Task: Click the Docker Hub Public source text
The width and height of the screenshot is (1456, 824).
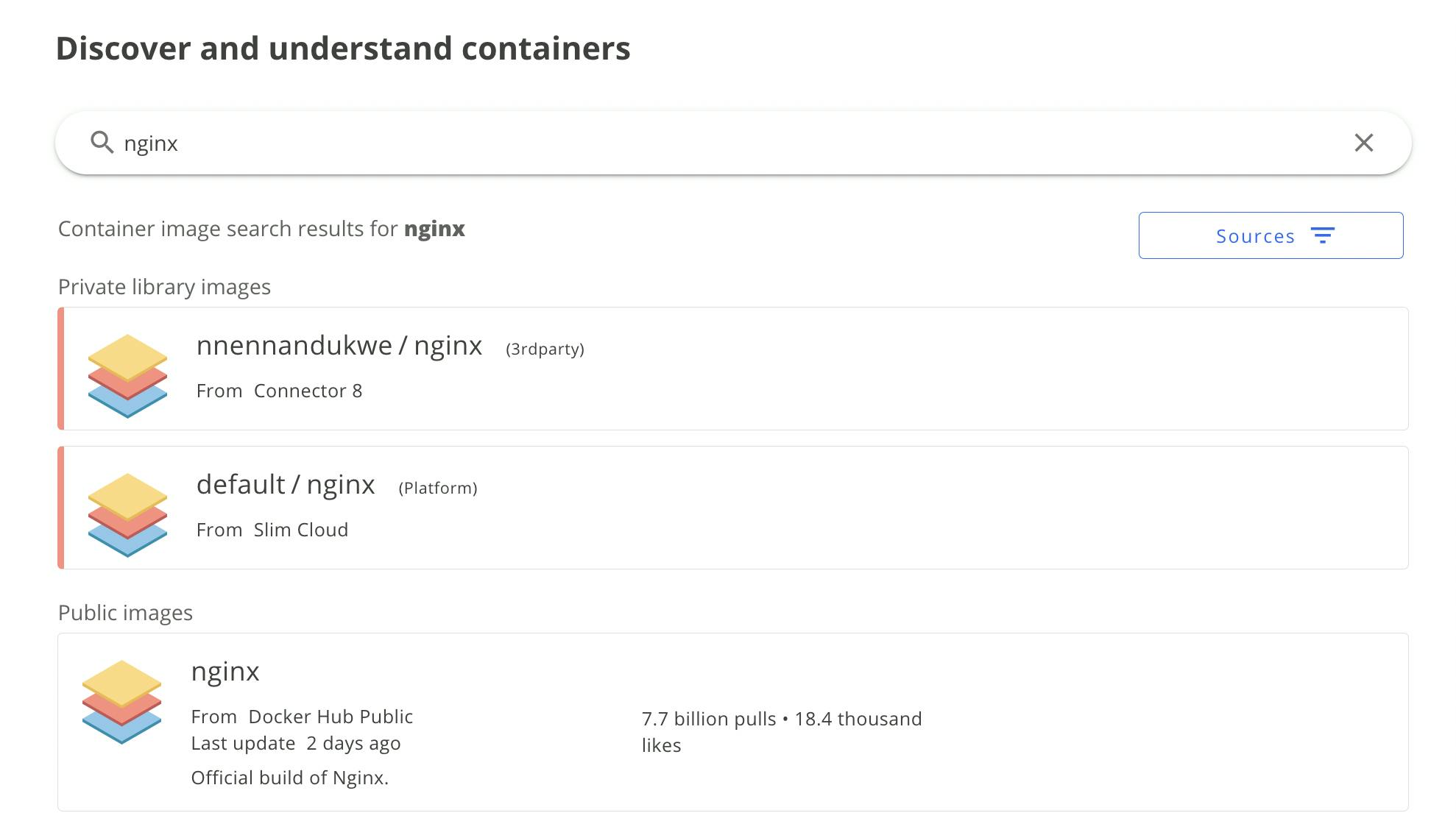Action: 331,717
